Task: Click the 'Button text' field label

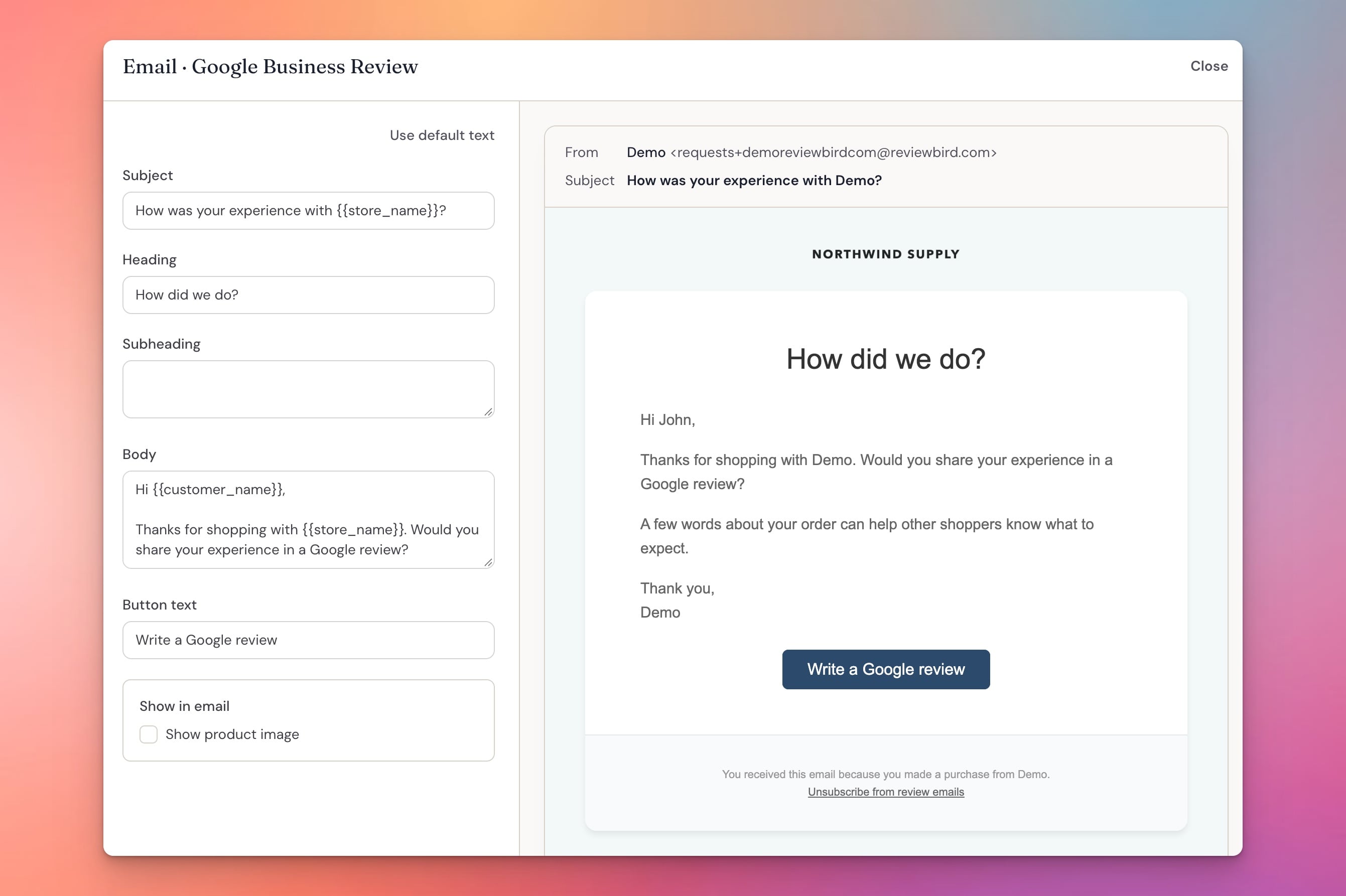Action: coord(160,605)
